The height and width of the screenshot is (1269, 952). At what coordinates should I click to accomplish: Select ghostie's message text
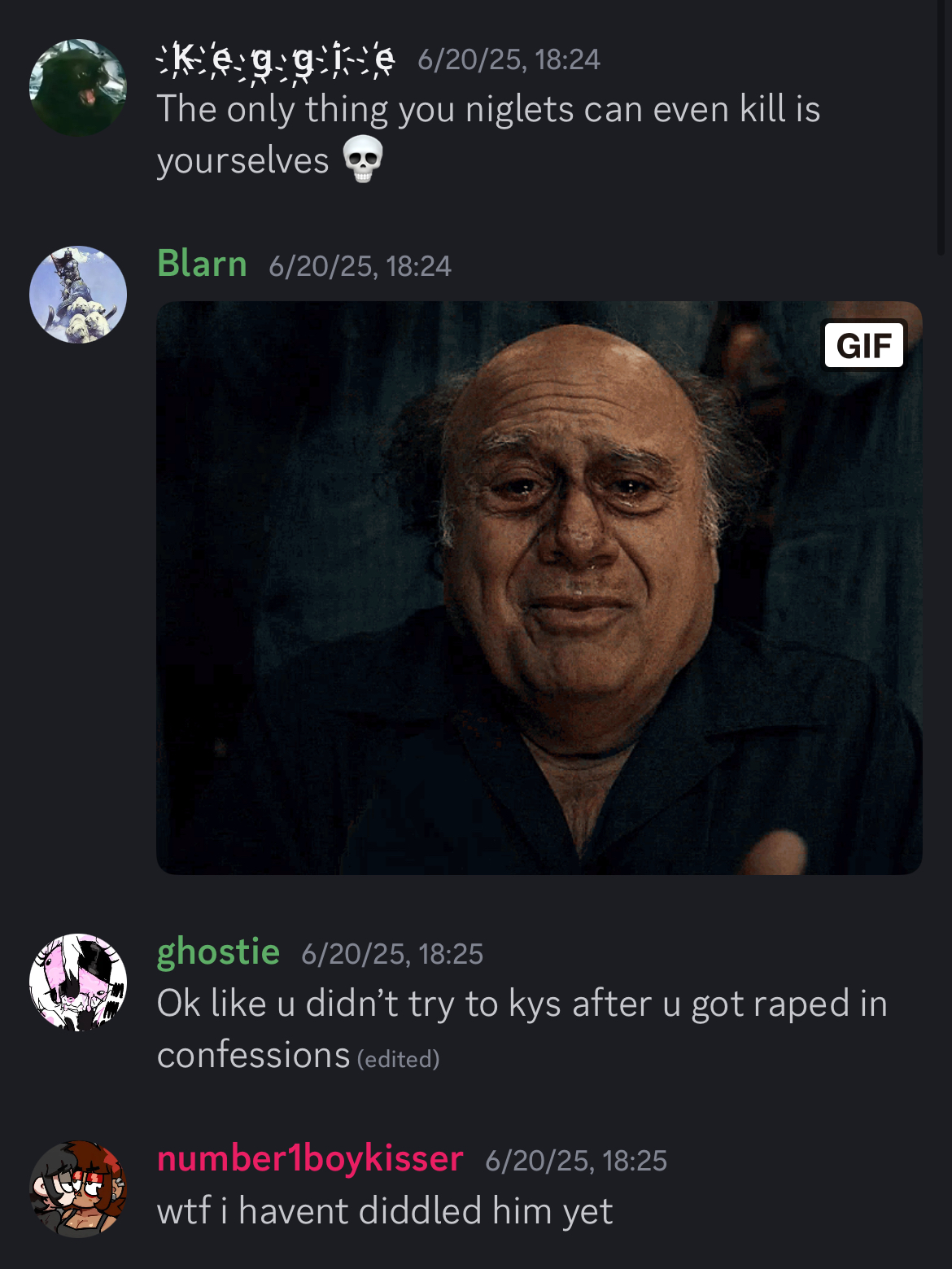tap(522, 1029)
